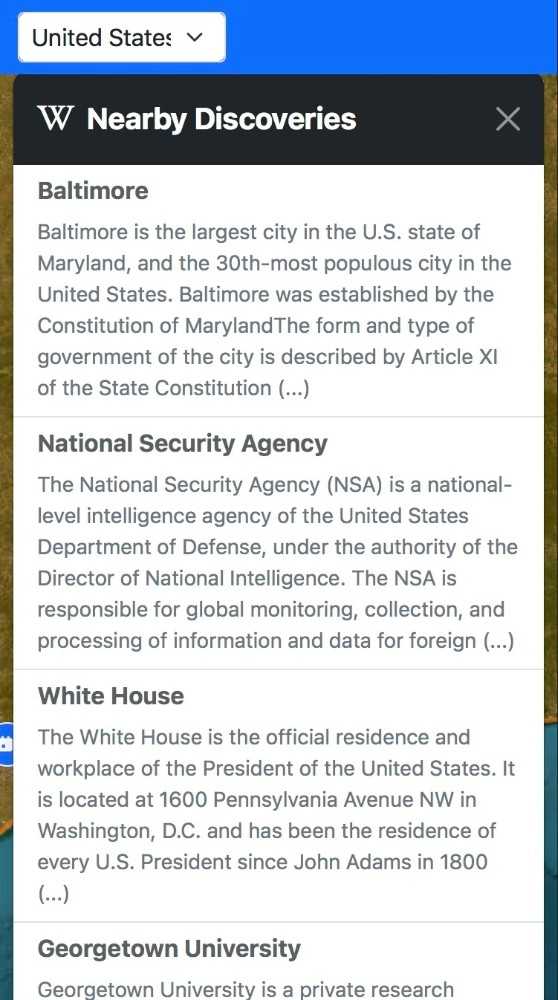Screen dimensions: 558x1000
Task: Open the Georgetown University entry
Action: pyautogui.click(x=169, y=948)
